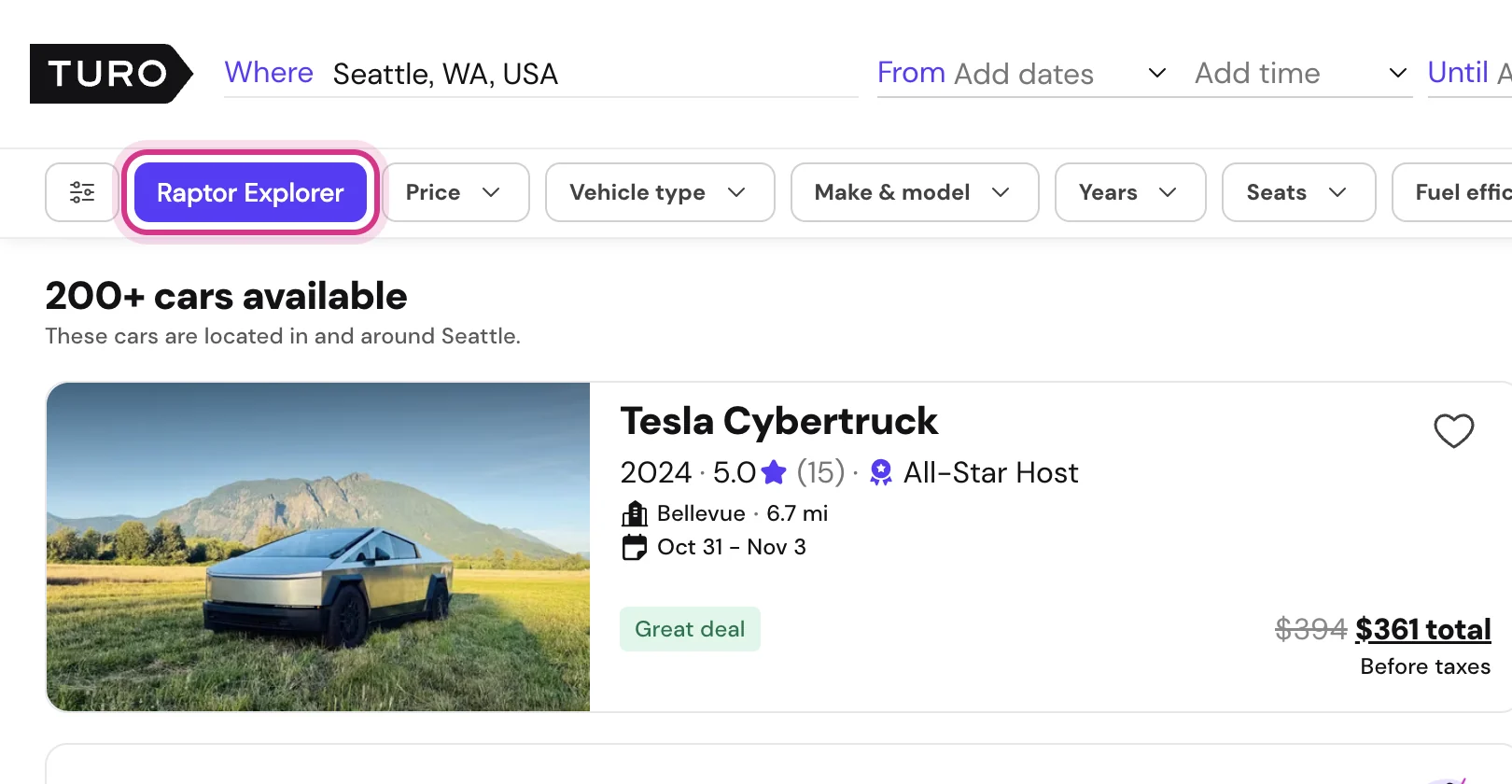Open the Add time dropdown
Screen dimensions: 1512x784
[1301, 73]
